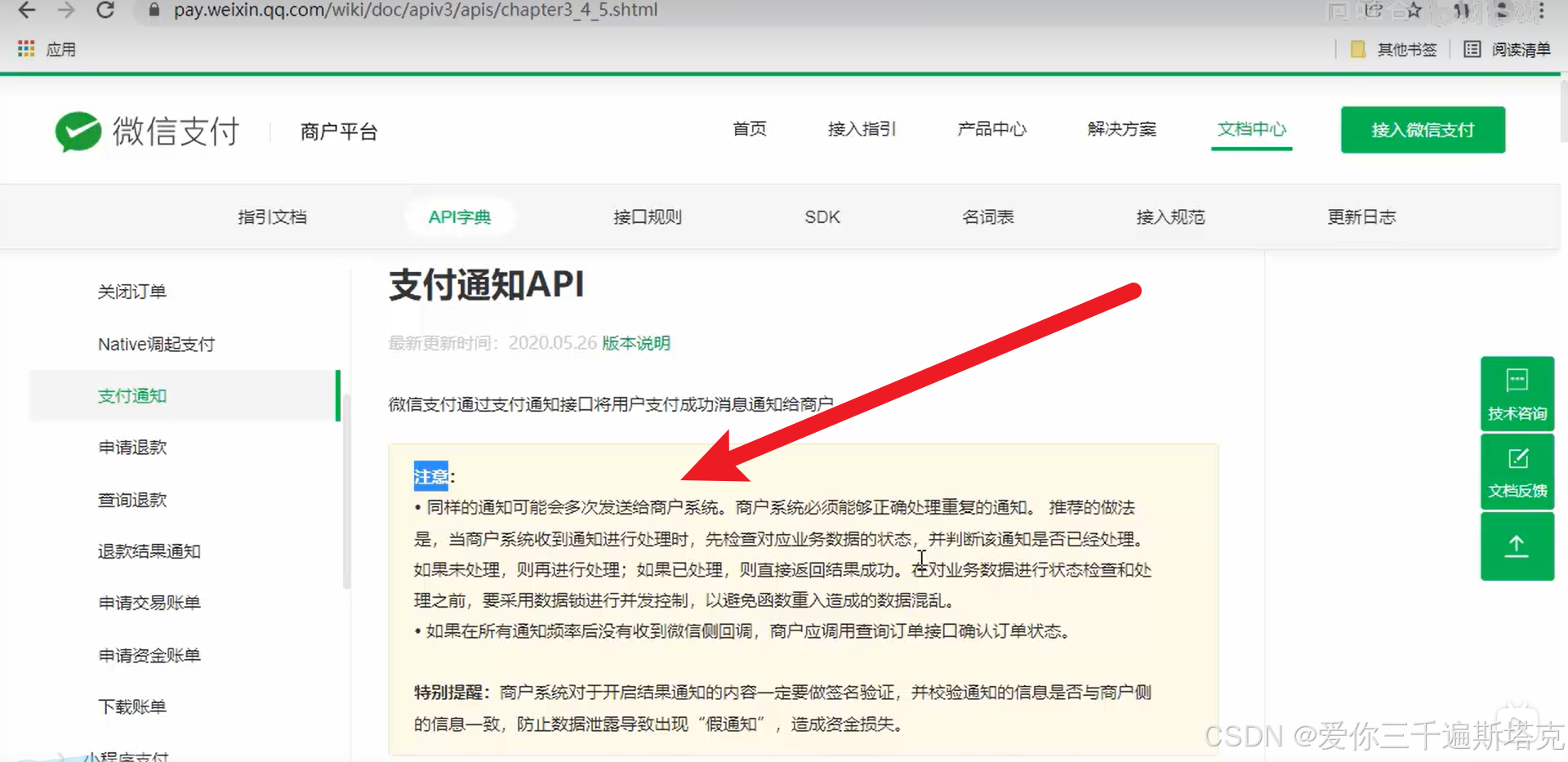
Task: Bookmark this page with the star icon
Action: click(x=1414, y=11)
